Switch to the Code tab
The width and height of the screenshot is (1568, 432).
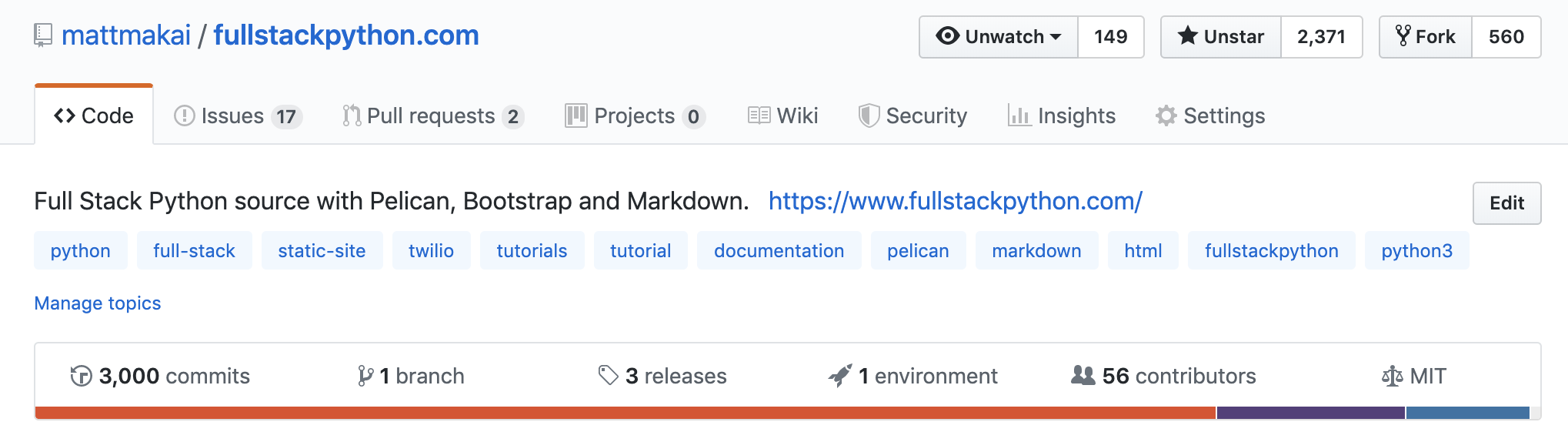[x=94, y=116]
